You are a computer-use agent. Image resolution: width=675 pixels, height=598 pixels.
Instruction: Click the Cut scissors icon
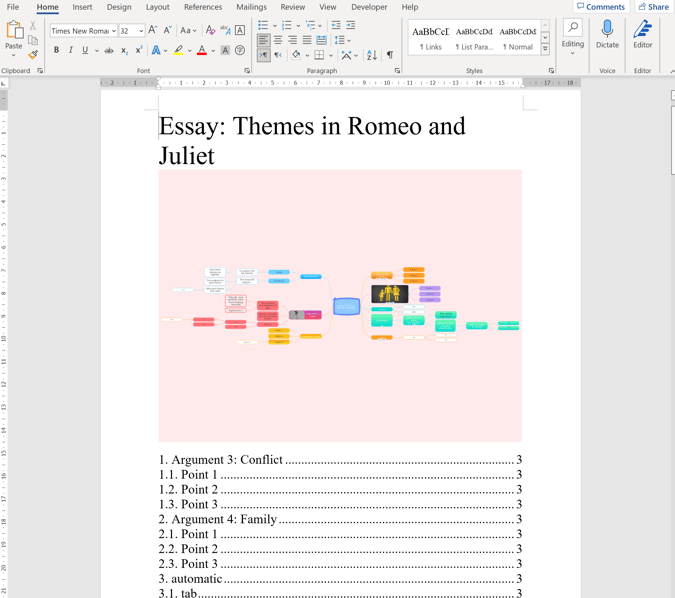click(x=33, y=25)
